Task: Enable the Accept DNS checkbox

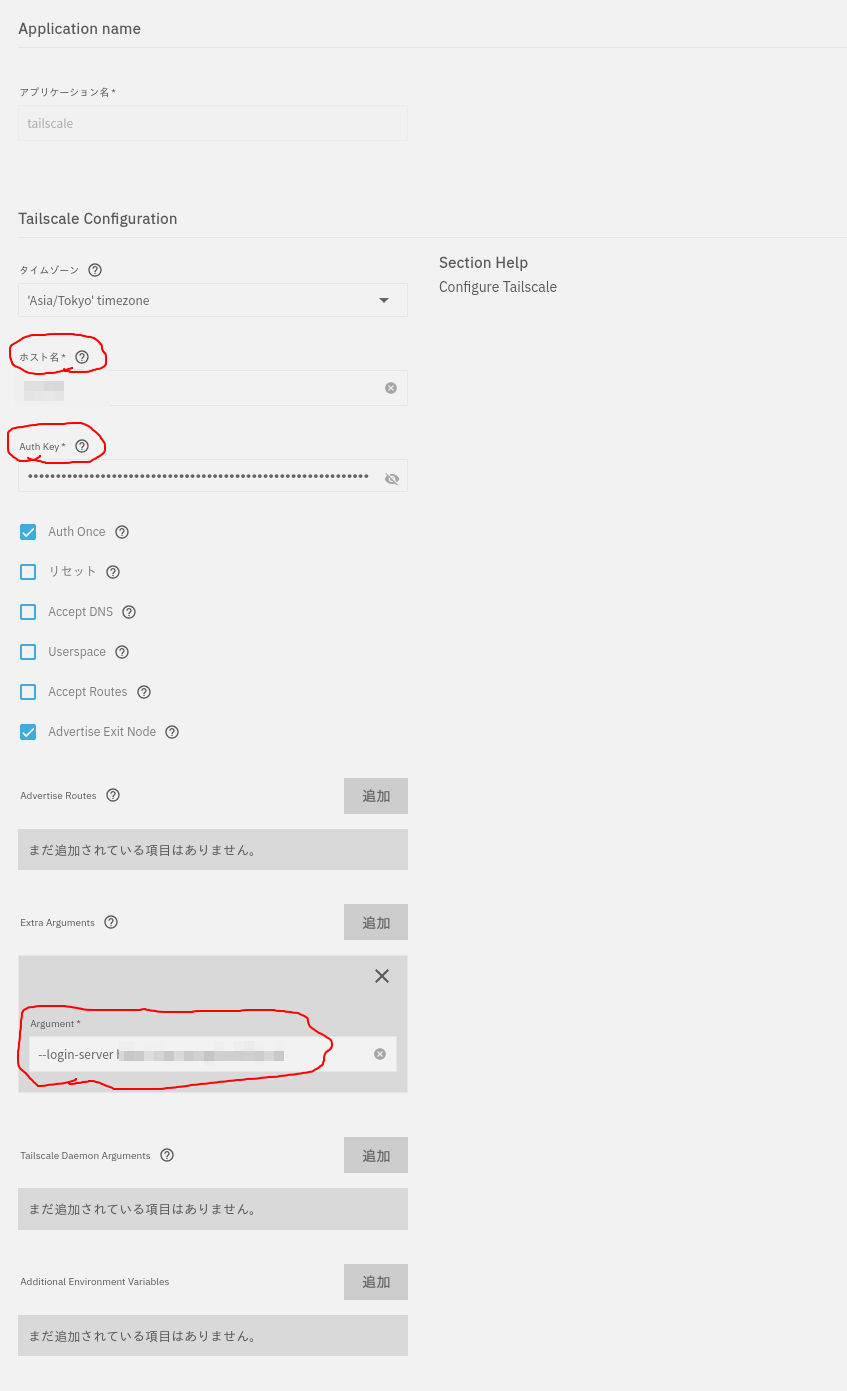Action: [28, 612]
